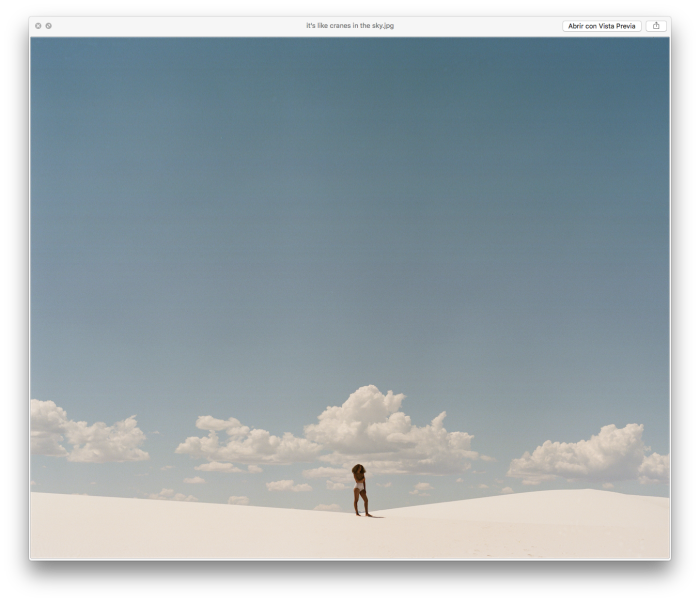700x602 pixels.
Task: Click the woman's shadow on the sand
Action: 377,516
